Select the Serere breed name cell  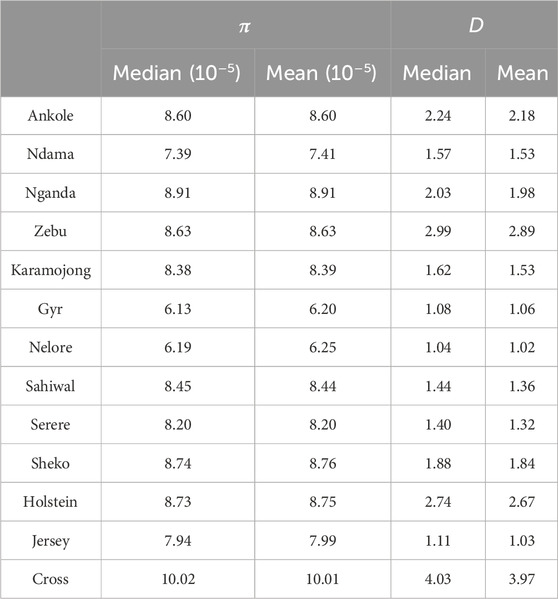(x=50, y=424)
